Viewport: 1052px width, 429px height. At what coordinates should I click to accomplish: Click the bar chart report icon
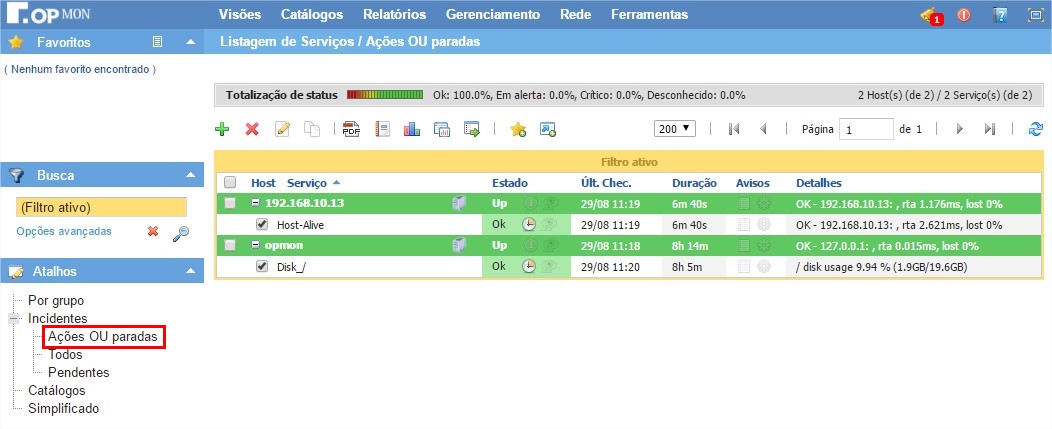click(411, 129)
